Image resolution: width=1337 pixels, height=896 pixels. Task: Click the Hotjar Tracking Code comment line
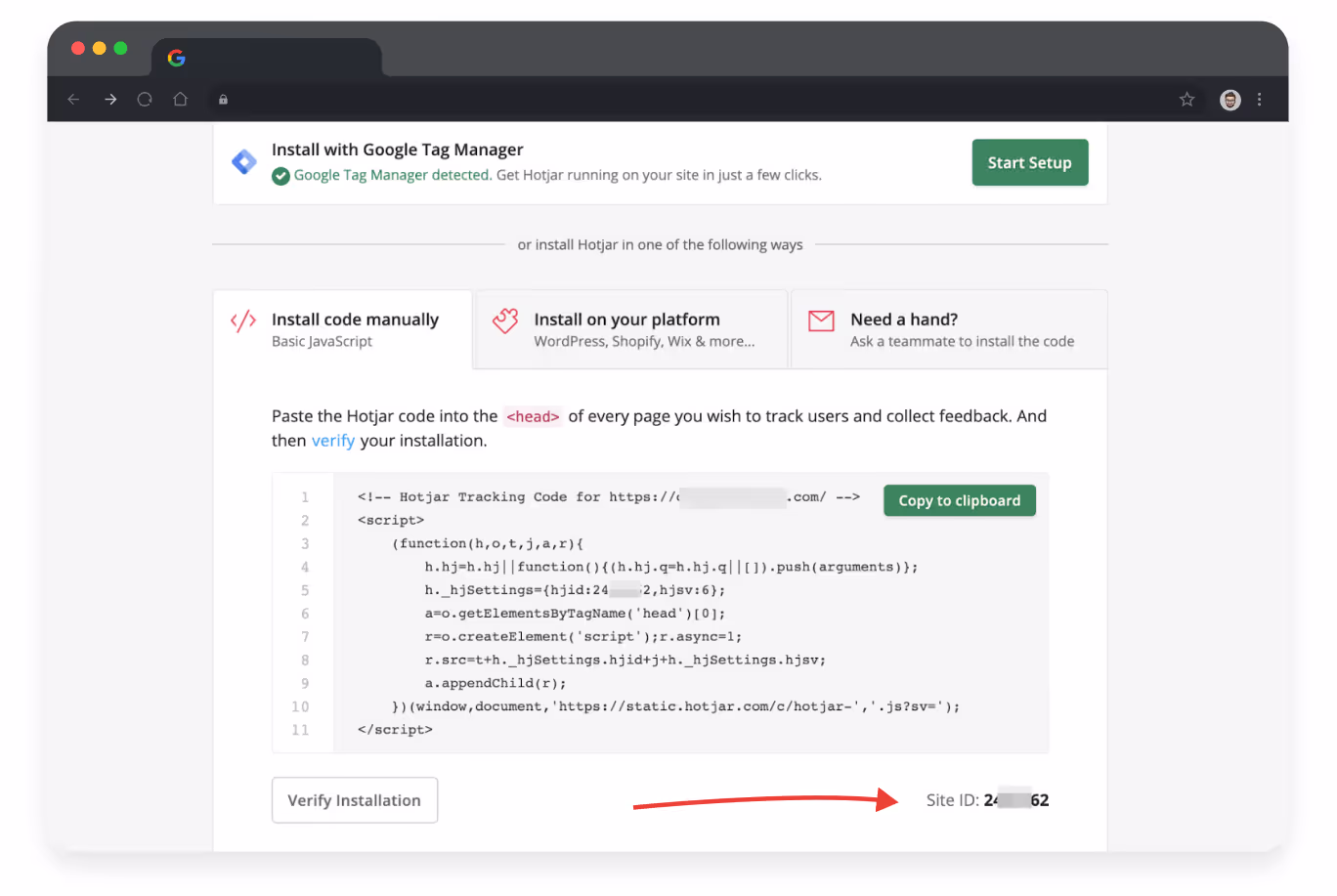pyautogui.click(x=608, y=496)
